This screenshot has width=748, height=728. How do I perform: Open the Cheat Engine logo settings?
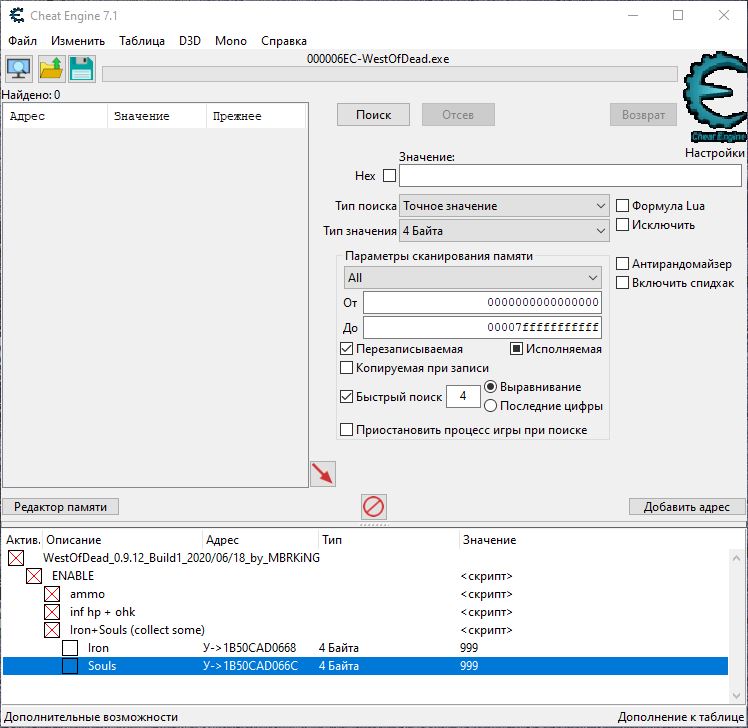click(715, 97)
